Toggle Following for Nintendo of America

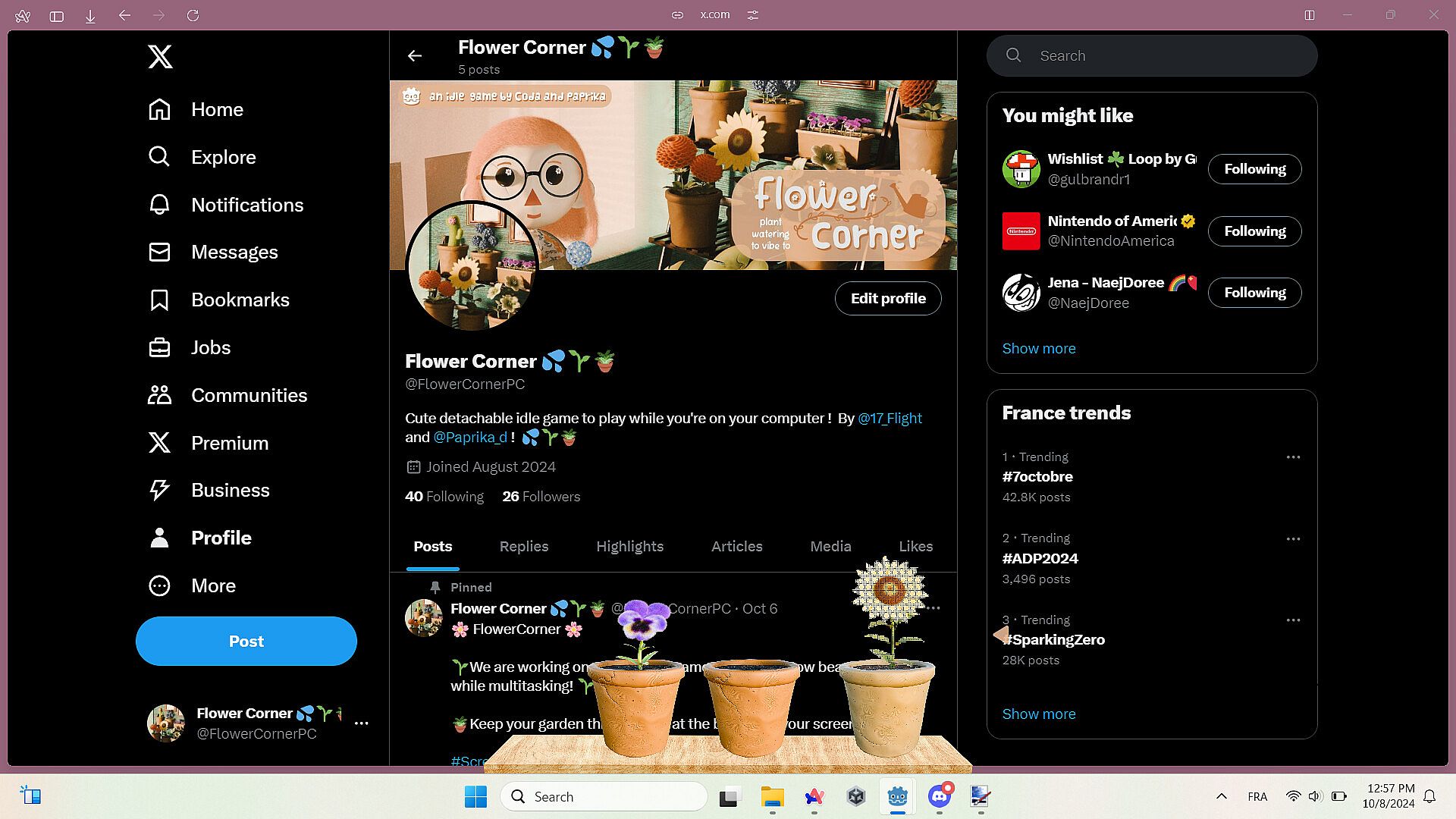tap(1254, 231)
